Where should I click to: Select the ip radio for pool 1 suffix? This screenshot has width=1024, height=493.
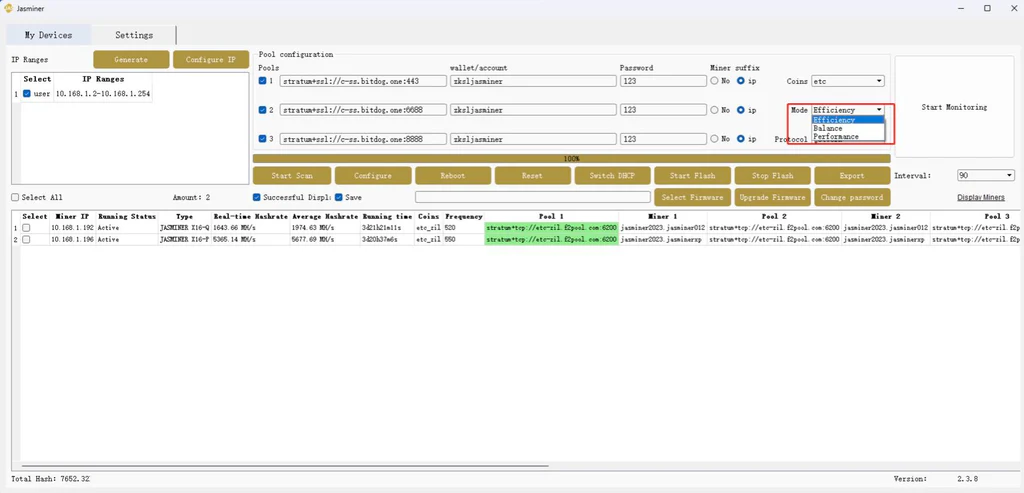[x=741, y=81]
